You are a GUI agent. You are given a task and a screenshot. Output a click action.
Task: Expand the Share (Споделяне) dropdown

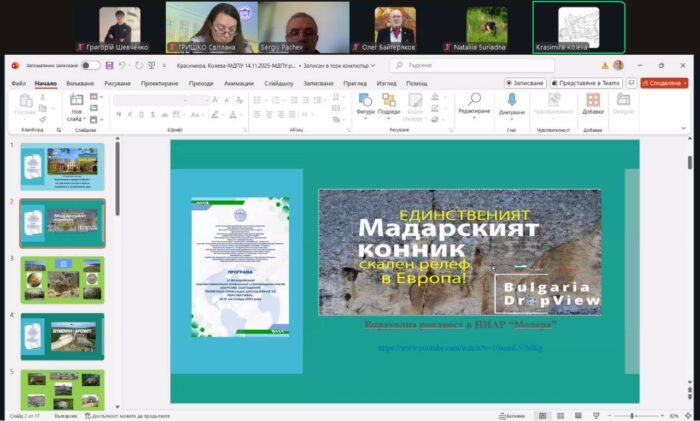684,83
